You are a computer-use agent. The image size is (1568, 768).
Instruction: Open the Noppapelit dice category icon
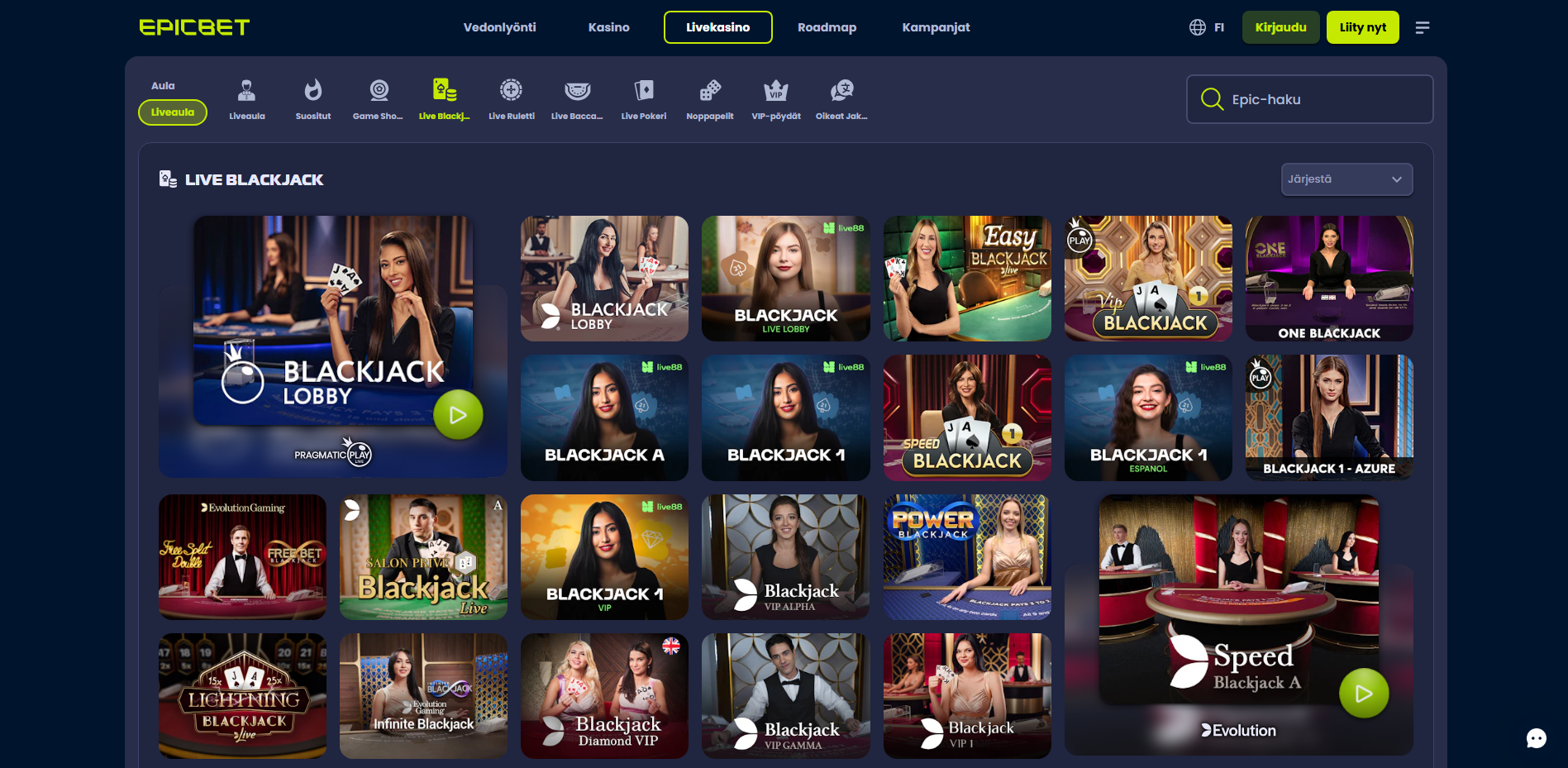(x=709, y=91)
